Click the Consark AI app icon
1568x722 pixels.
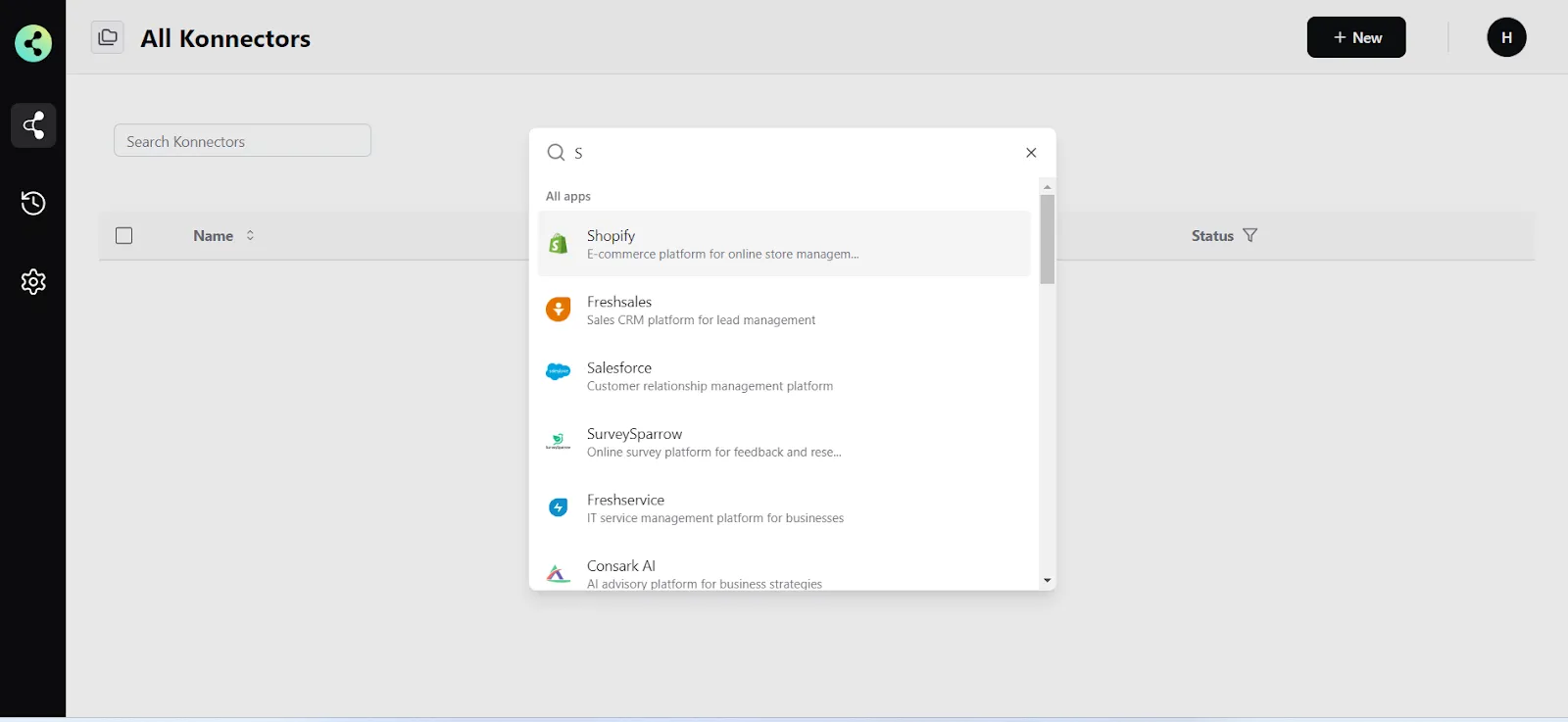[x=559, y=574]
